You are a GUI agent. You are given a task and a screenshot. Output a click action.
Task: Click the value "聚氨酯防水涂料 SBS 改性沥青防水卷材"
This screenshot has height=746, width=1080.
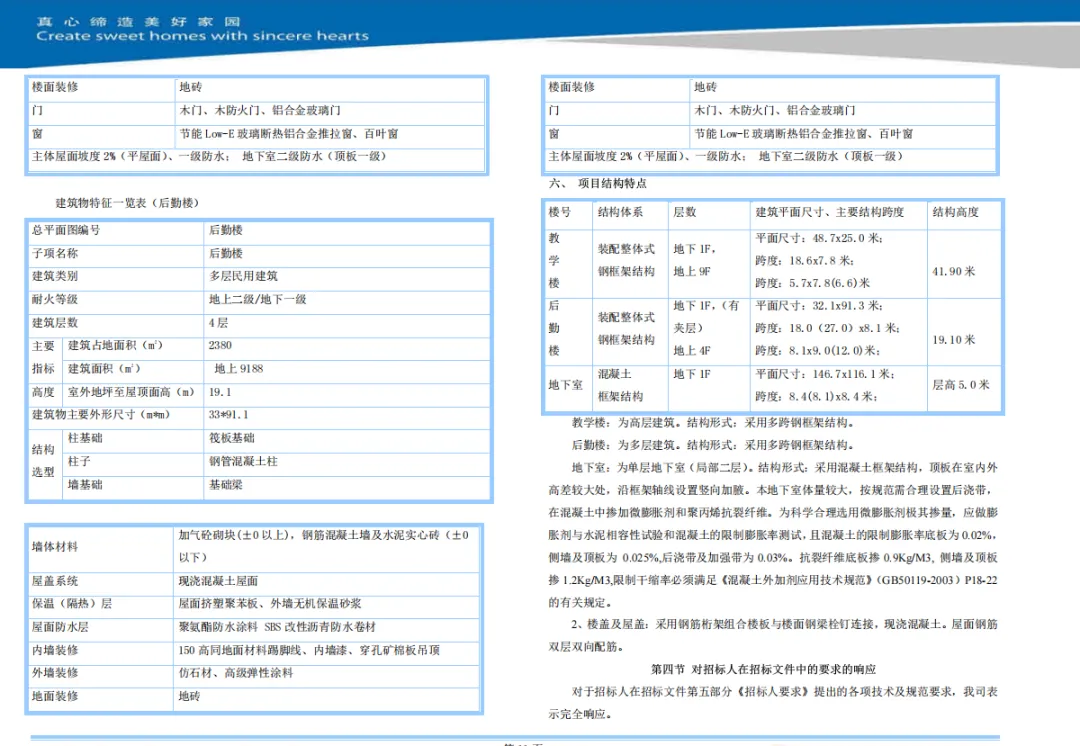[278, 628]
